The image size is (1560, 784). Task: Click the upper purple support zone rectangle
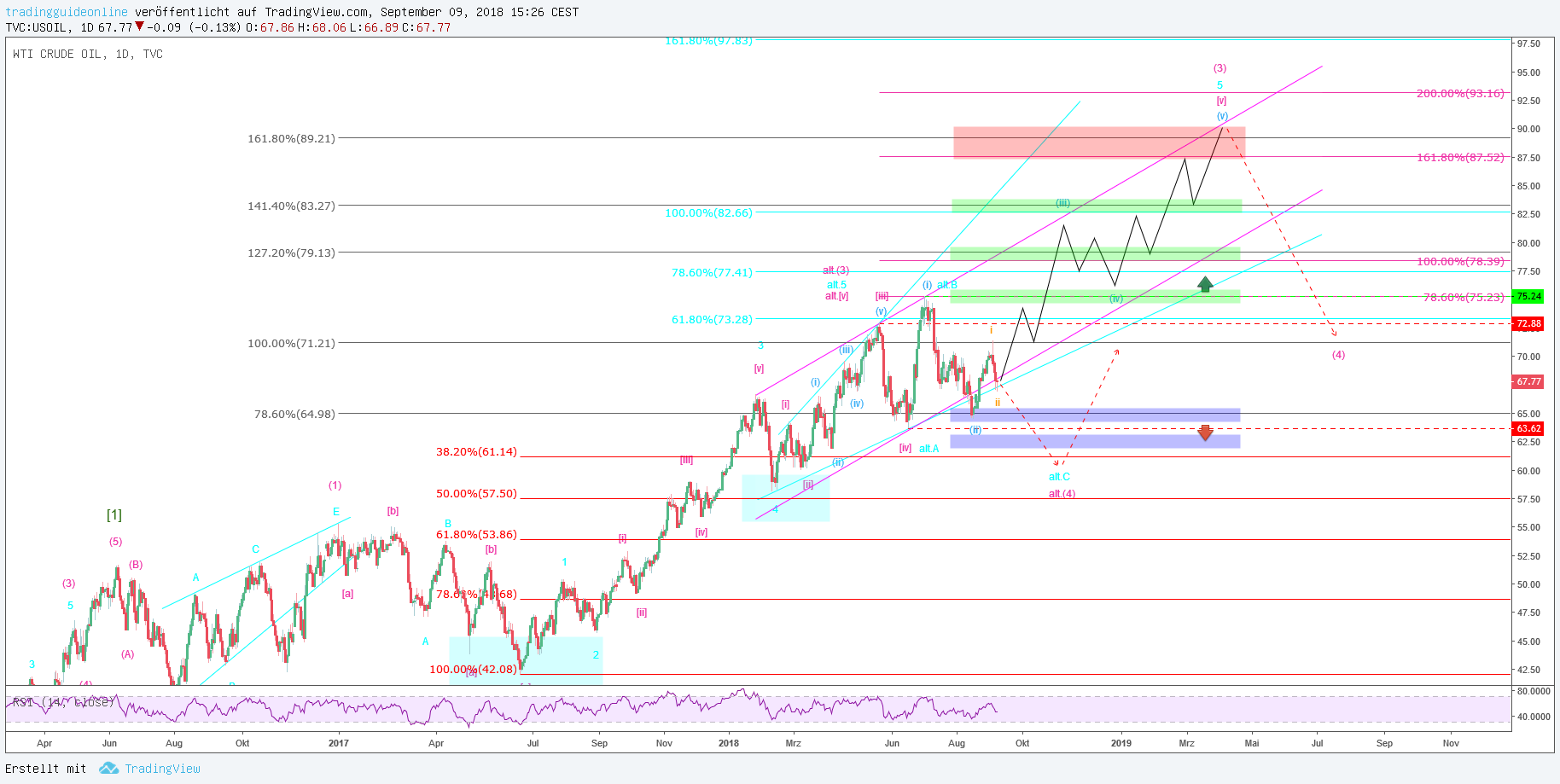(1095, 415)
